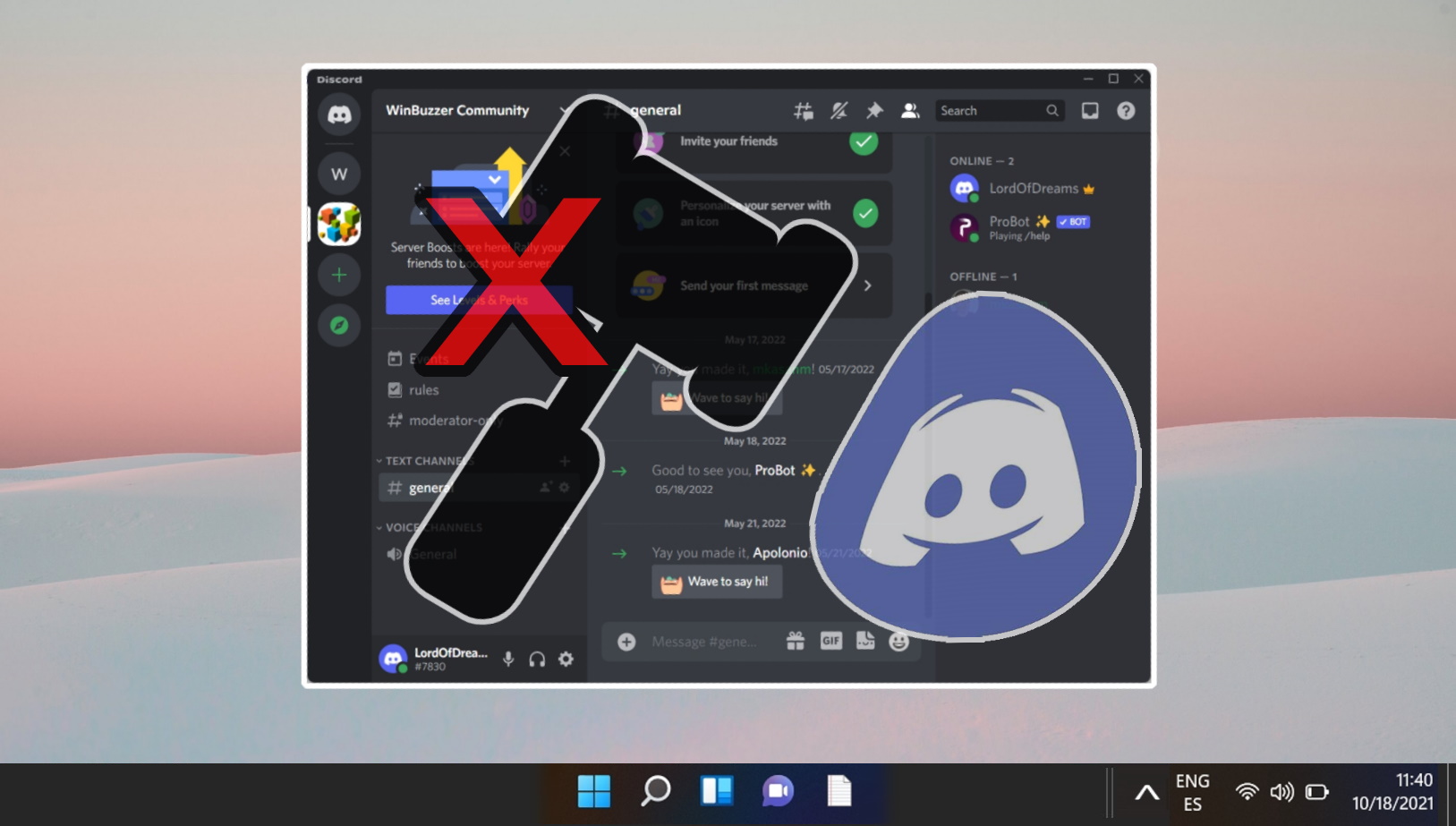The width and height of the screenshot is (1456, 826).
Task: Join the General voice channel speaker icon
Action: pos(395,554)
